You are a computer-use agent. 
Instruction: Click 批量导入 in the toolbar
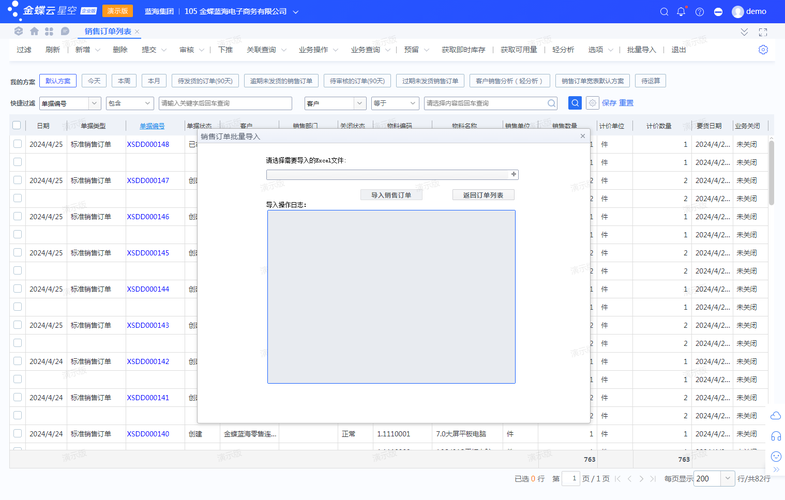coord(641,50)
